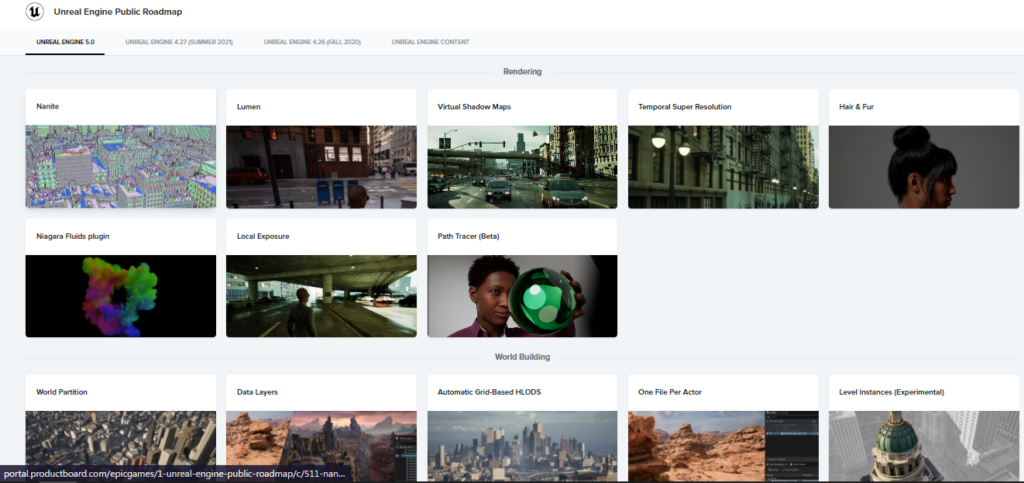Open the Nanite card title
This screenshot has height=483, width=1024.
pyautogui.click(x=48, y=106)
